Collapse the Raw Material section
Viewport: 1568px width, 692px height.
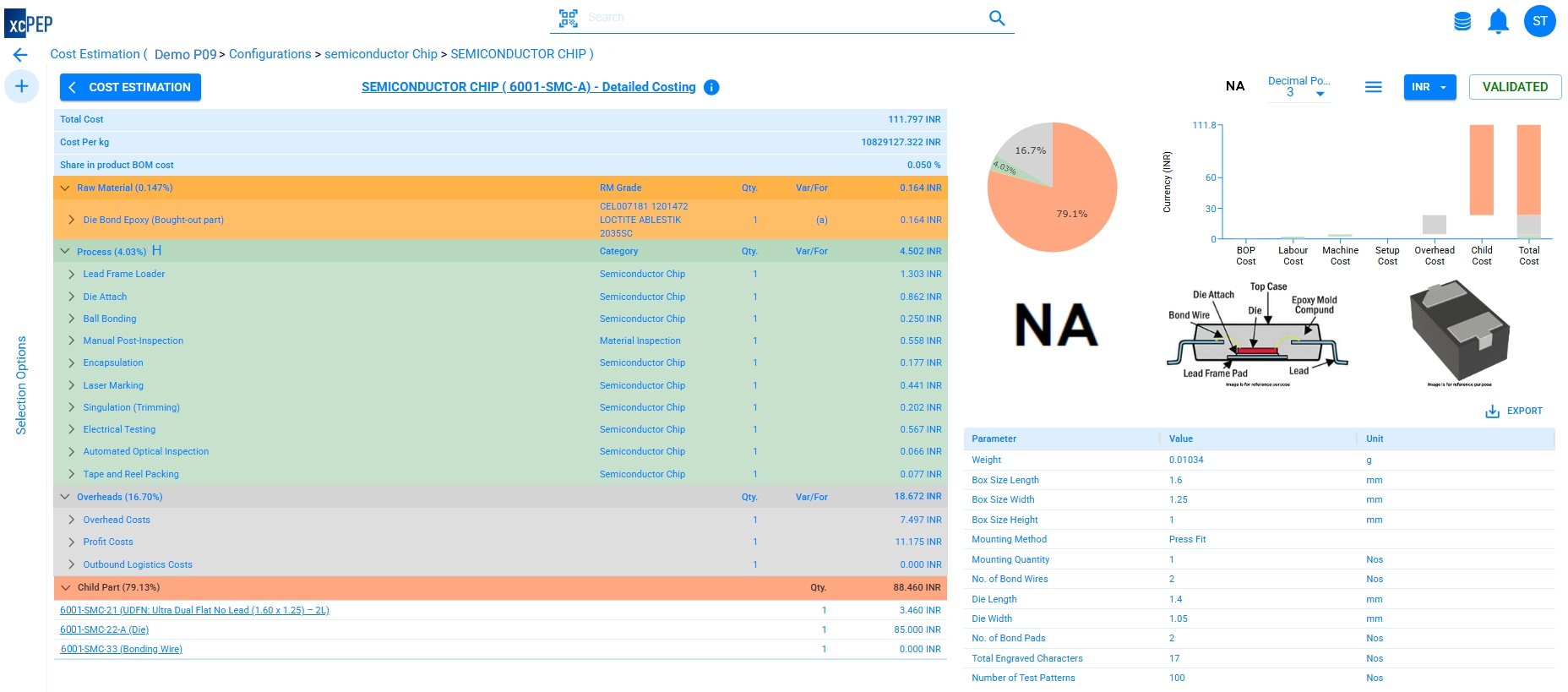(65, 188)
